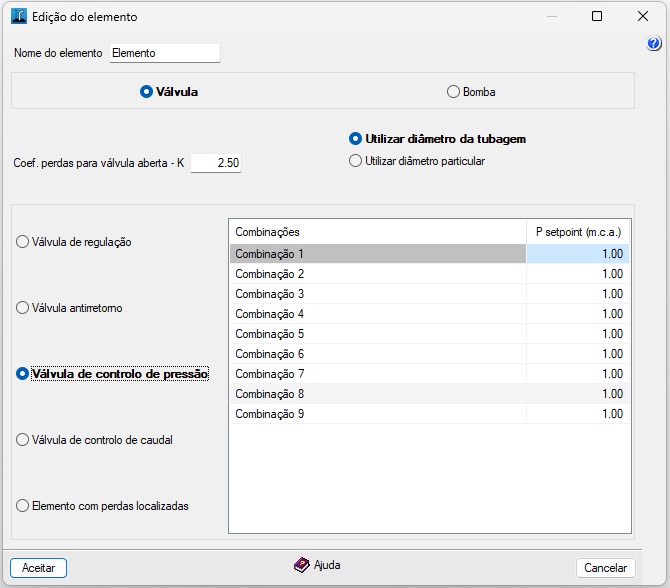The width and height of the screenshot is (670, 588).
Task: Click the Nome do elemento text field
Action: (164, 53)
